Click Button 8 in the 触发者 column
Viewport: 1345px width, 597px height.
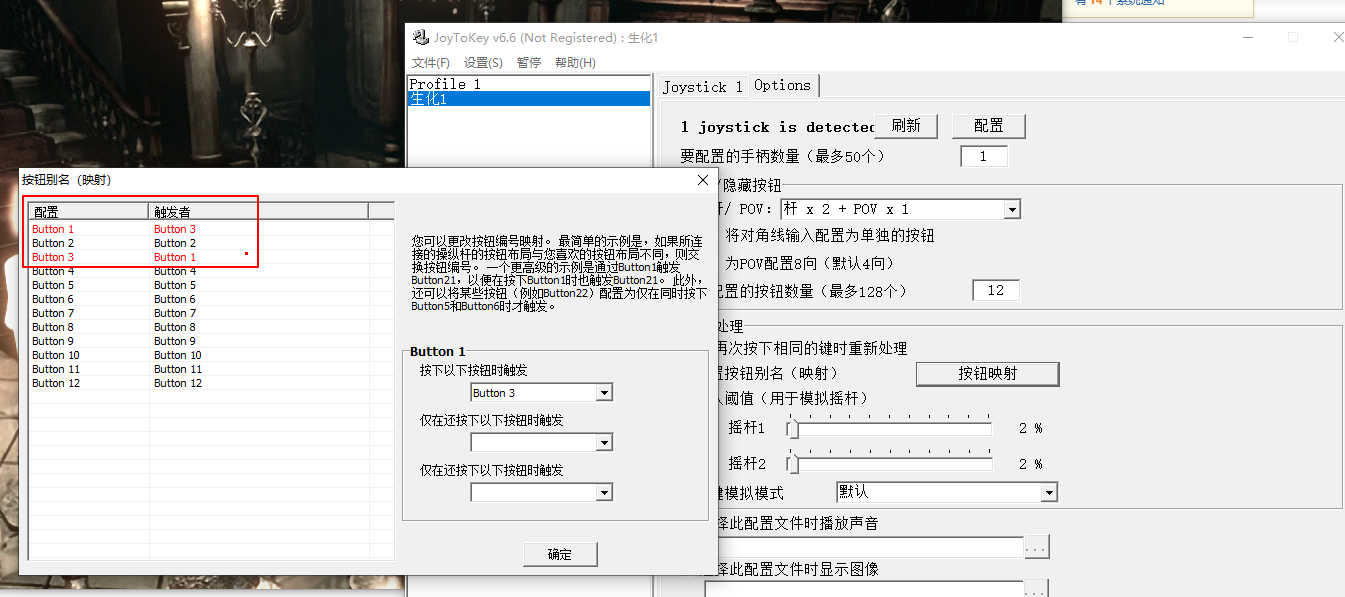pyautogui.click(x=175, y=327)
